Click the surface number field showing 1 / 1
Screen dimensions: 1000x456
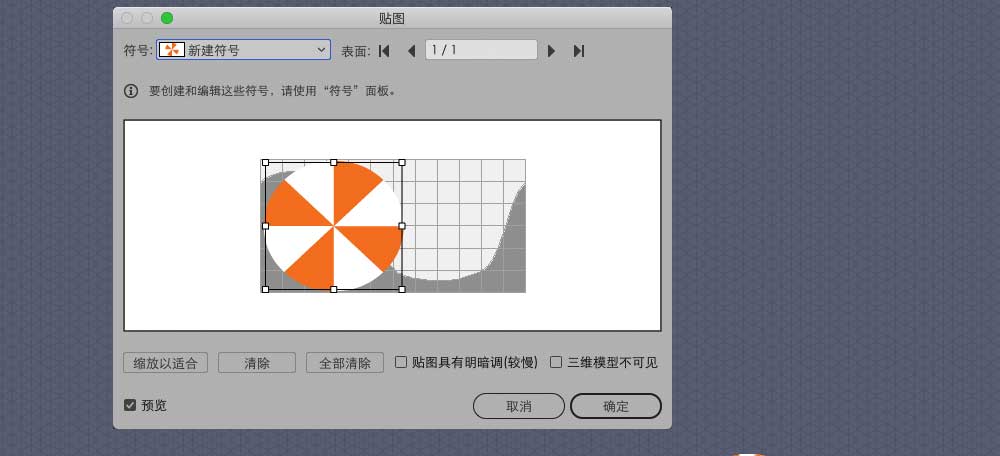pyautogui.click(x=482, y=50)
